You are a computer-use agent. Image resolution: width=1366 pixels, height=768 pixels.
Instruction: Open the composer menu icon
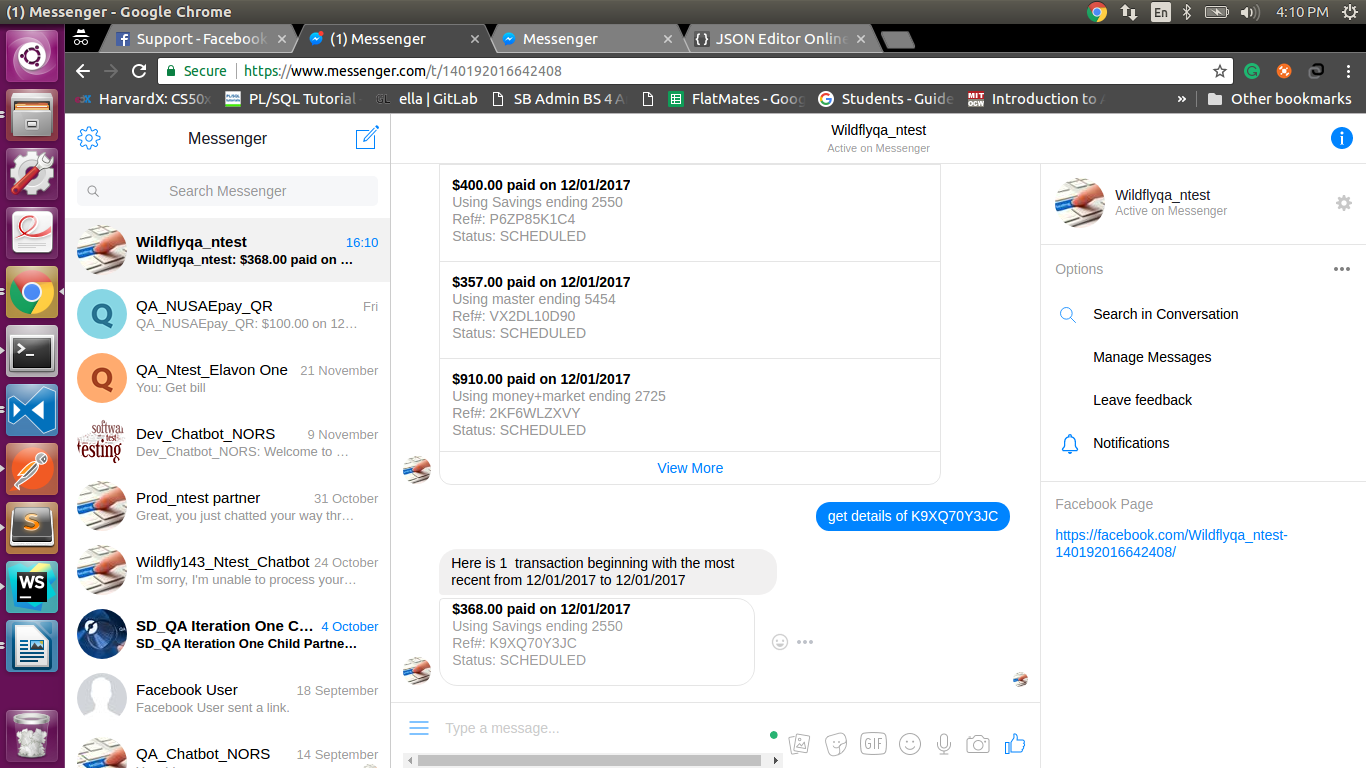point(419,728)
